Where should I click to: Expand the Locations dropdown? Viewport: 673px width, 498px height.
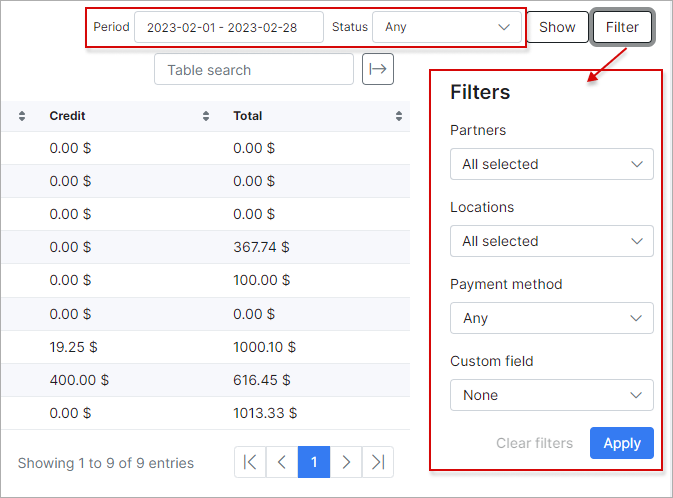point(552,241)
